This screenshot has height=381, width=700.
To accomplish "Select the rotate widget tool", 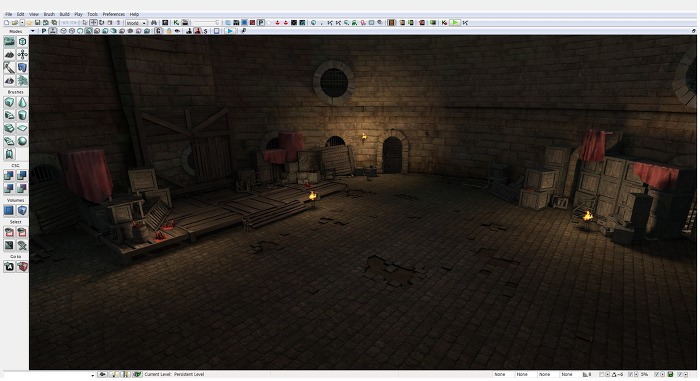I will (x=101, y=23).
